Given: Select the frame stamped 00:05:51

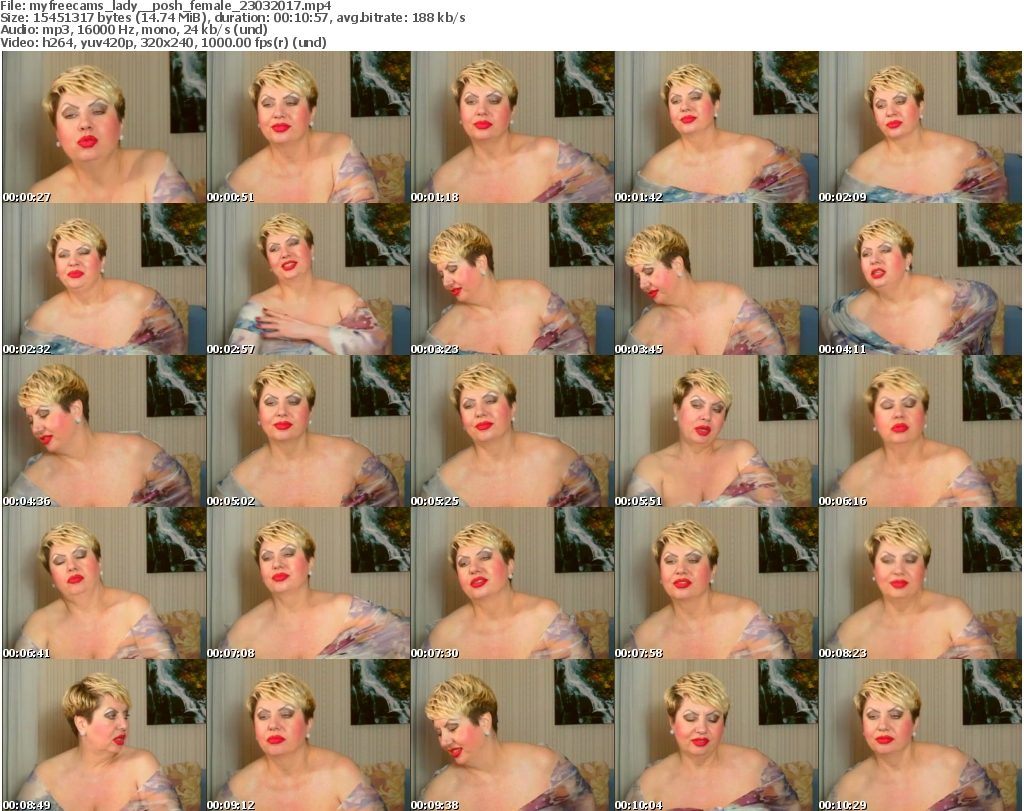Looking at the screenshot, I should (x=716, y=431).
